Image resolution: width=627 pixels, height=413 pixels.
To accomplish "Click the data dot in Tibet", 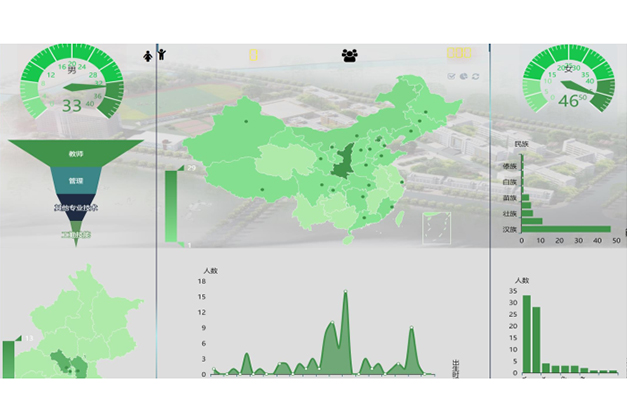I will click(262, 190).
